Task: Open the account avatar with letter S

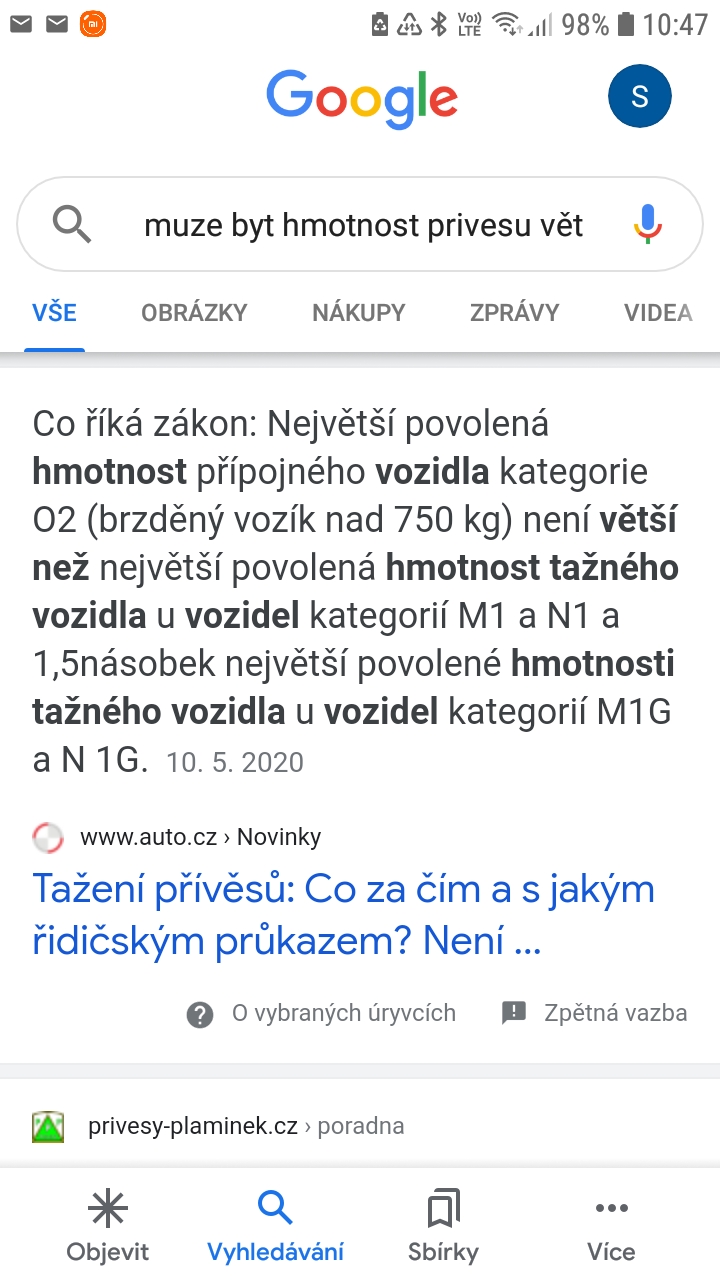Action: pos(640,97)
